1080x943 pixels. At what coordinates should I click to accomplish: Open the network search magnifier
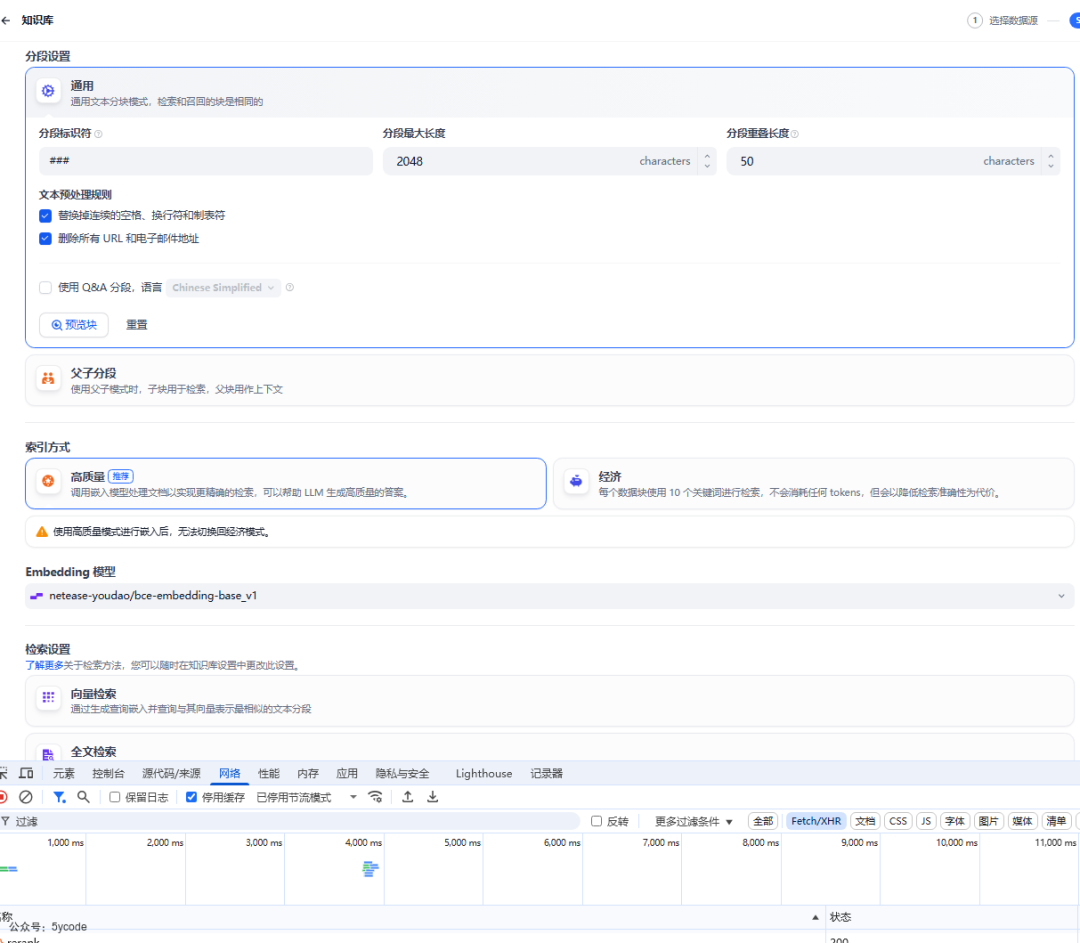click(84, 797)
